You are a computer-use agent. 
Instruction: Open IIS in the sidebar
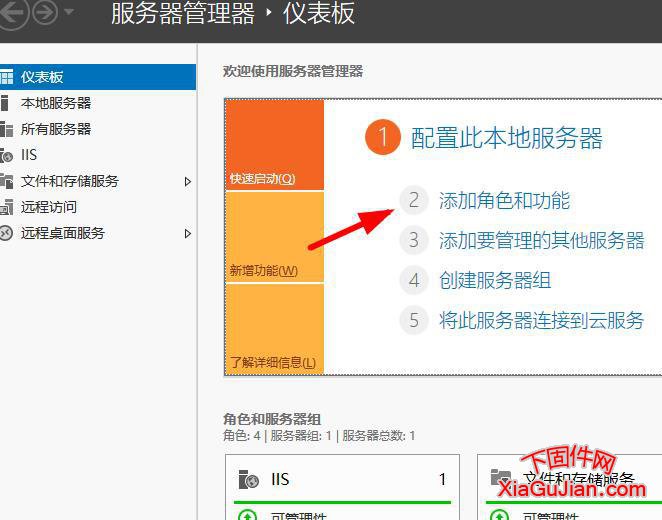click(98, 155)
